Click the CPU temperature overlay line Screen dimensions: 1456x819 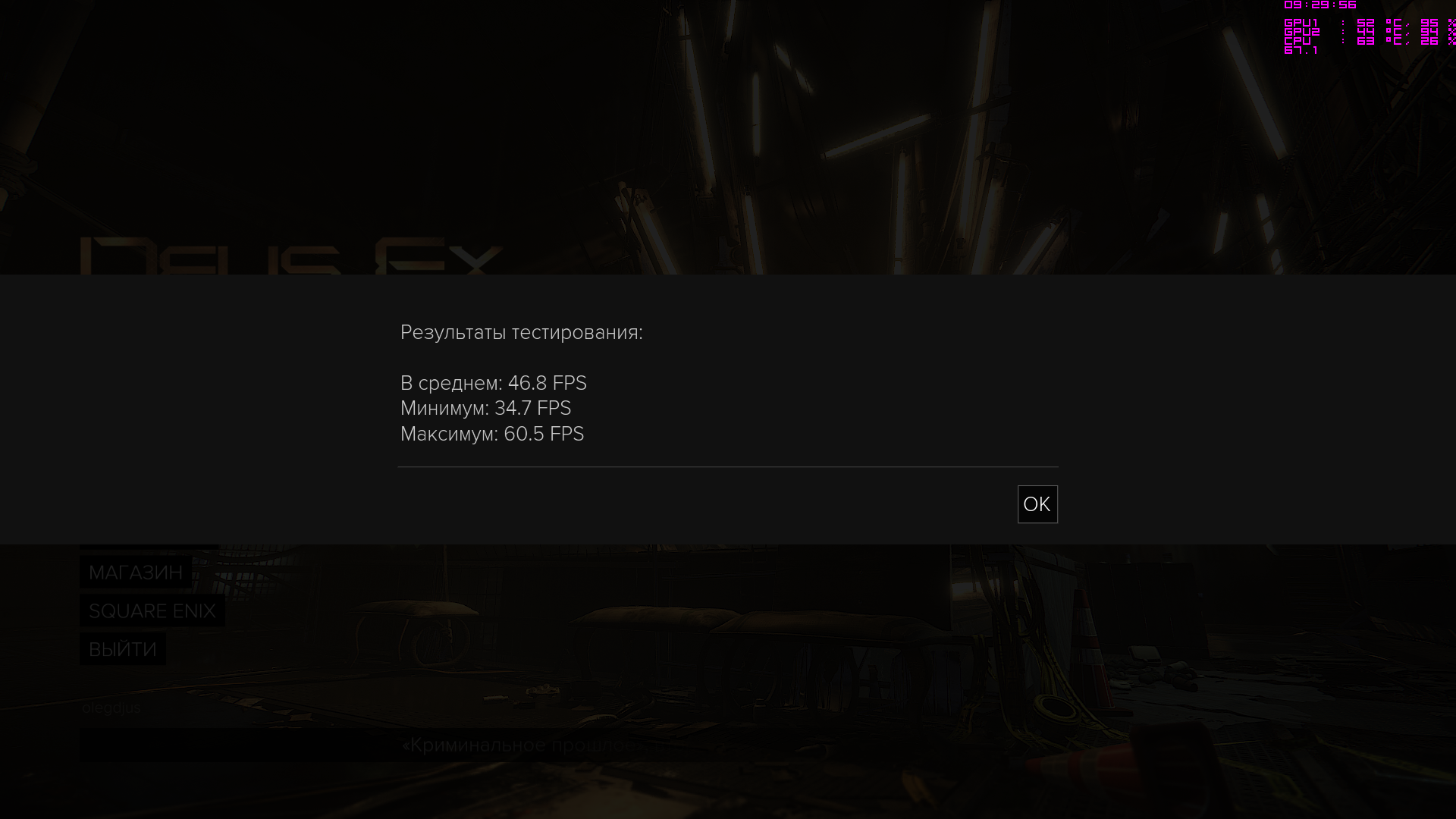pyautogui.click(x=1370, y=42)
